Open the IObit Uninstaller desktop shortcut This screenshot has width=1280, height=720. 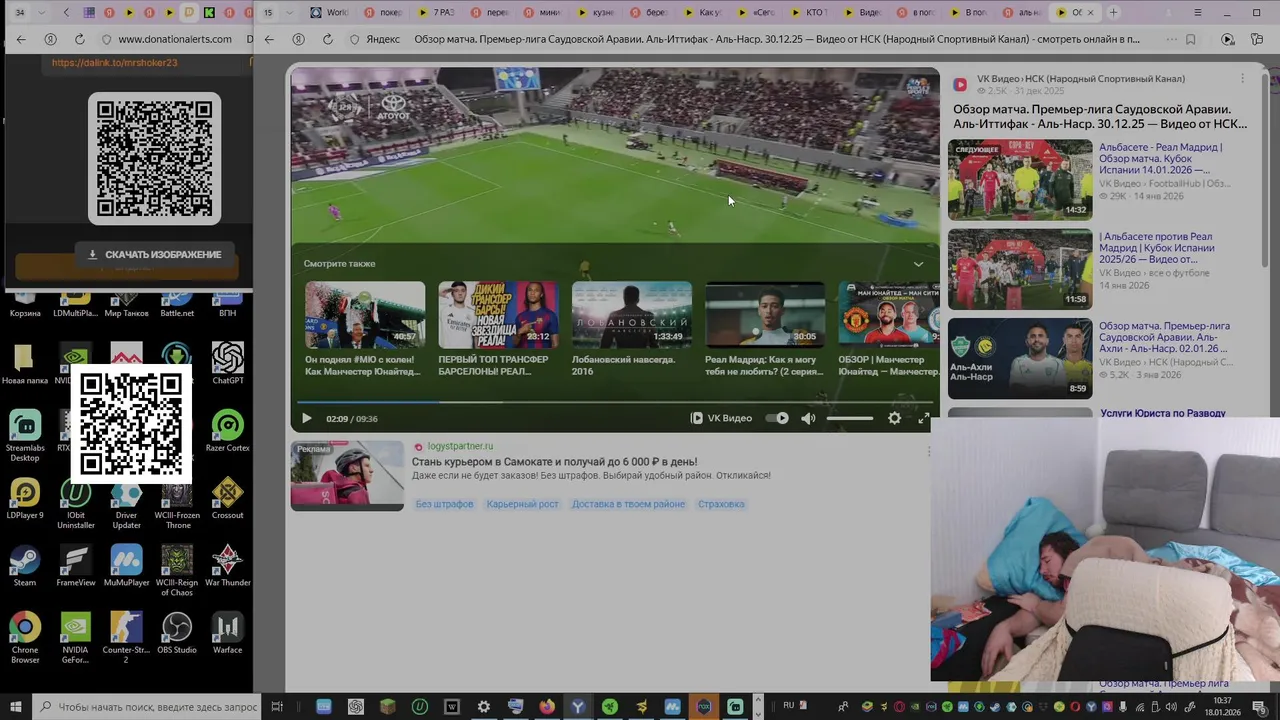[76, 503]
